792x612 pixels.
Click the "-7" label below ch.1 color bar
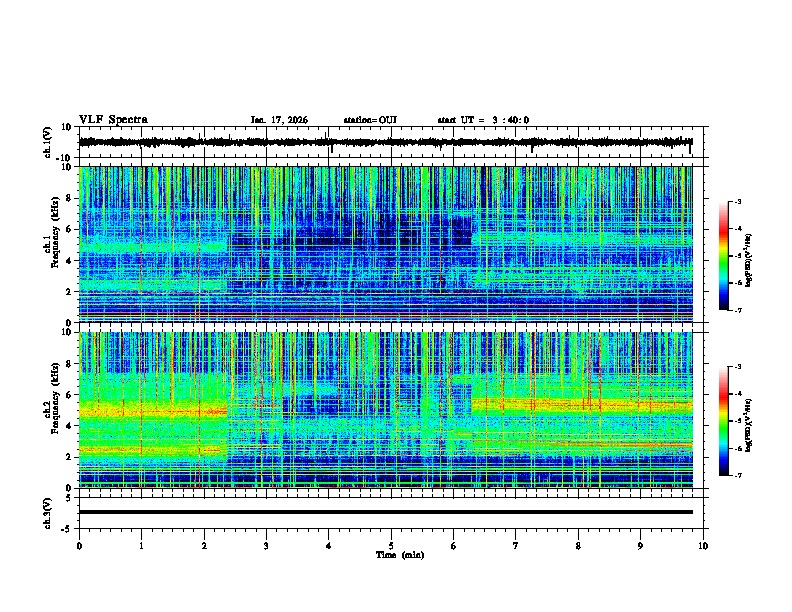[x=737, y=310]
